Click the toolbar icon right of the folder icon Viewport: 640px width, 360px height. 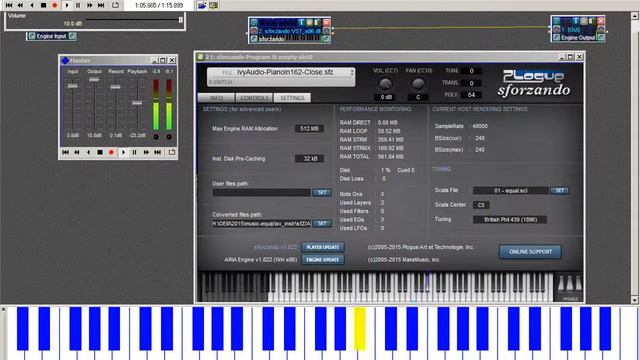click(x=213, y=5)
